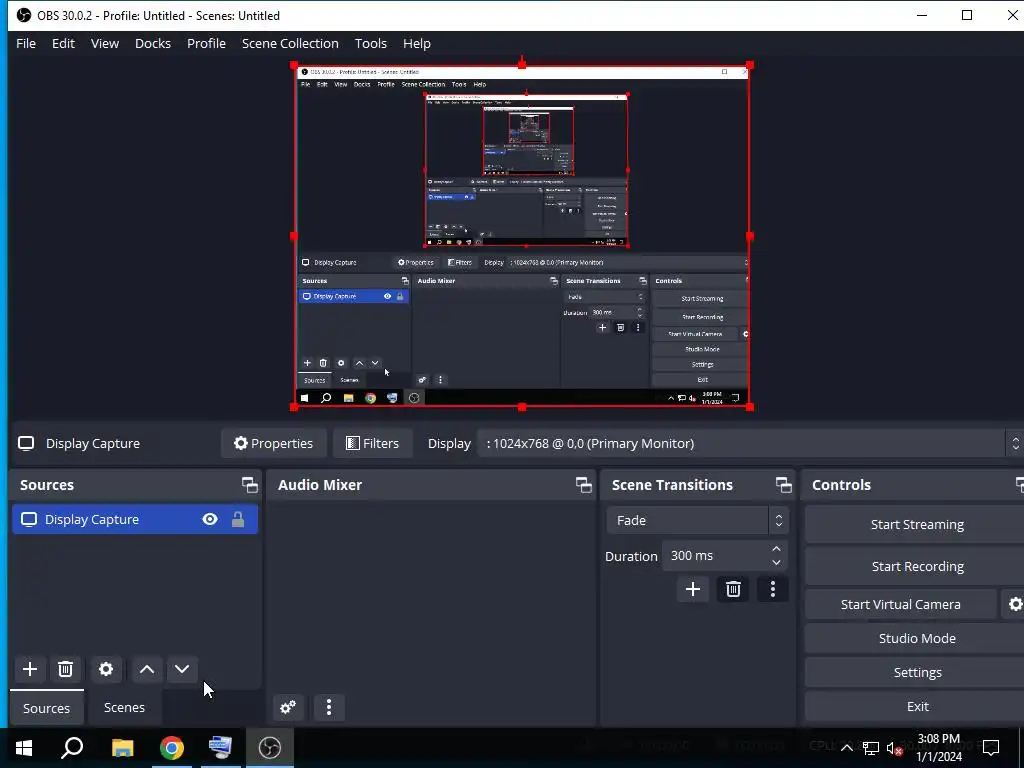1024x768 pixels.
Task: Click the network tray icon
Action: [x=871, y=748]
